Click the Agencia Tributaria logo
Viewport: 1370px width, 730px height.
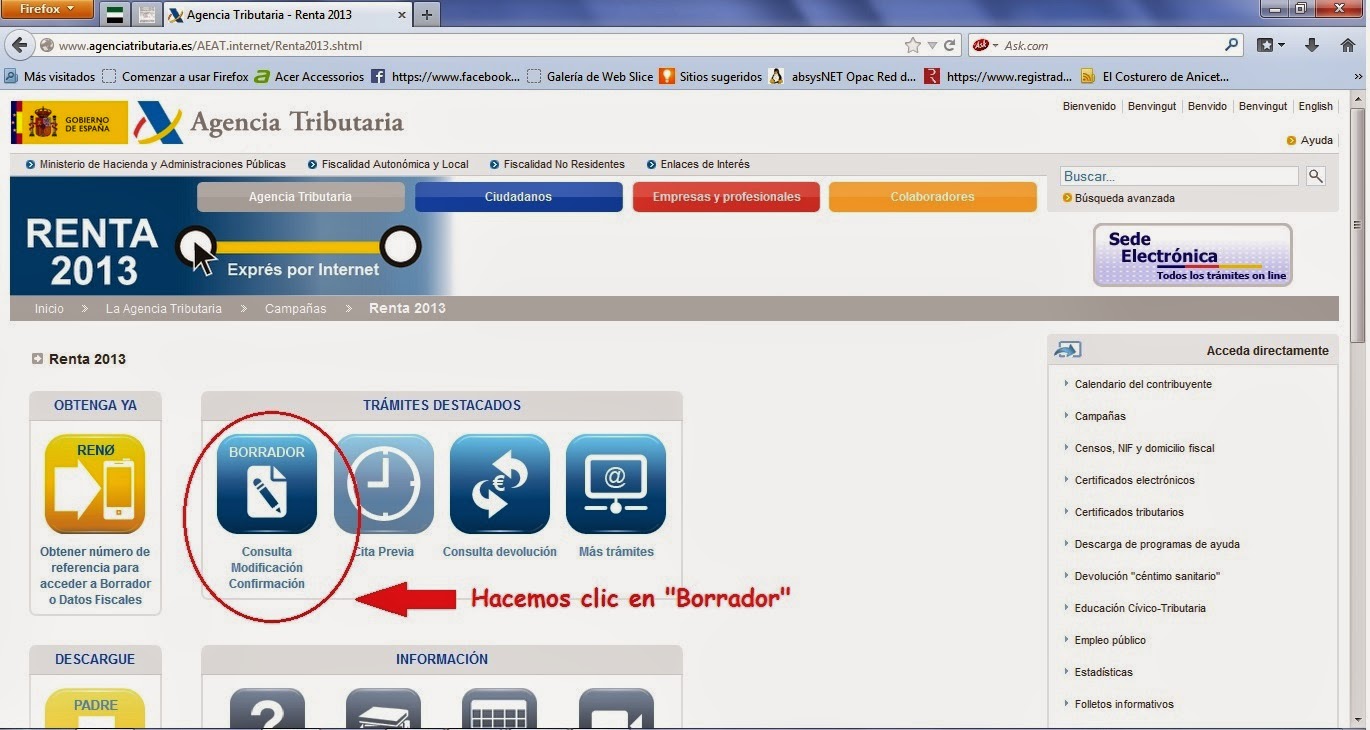pos(270,122)
